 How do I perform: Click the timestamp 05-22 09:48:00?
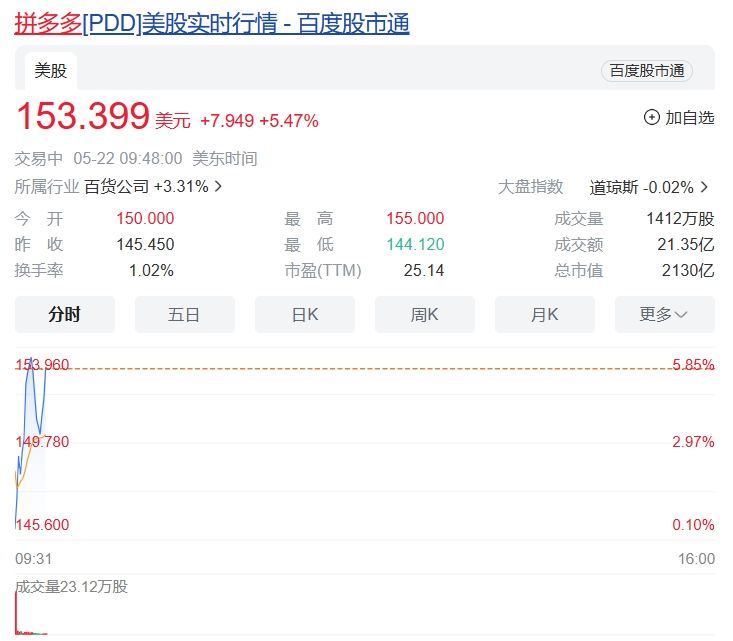[x=128, y=158]
